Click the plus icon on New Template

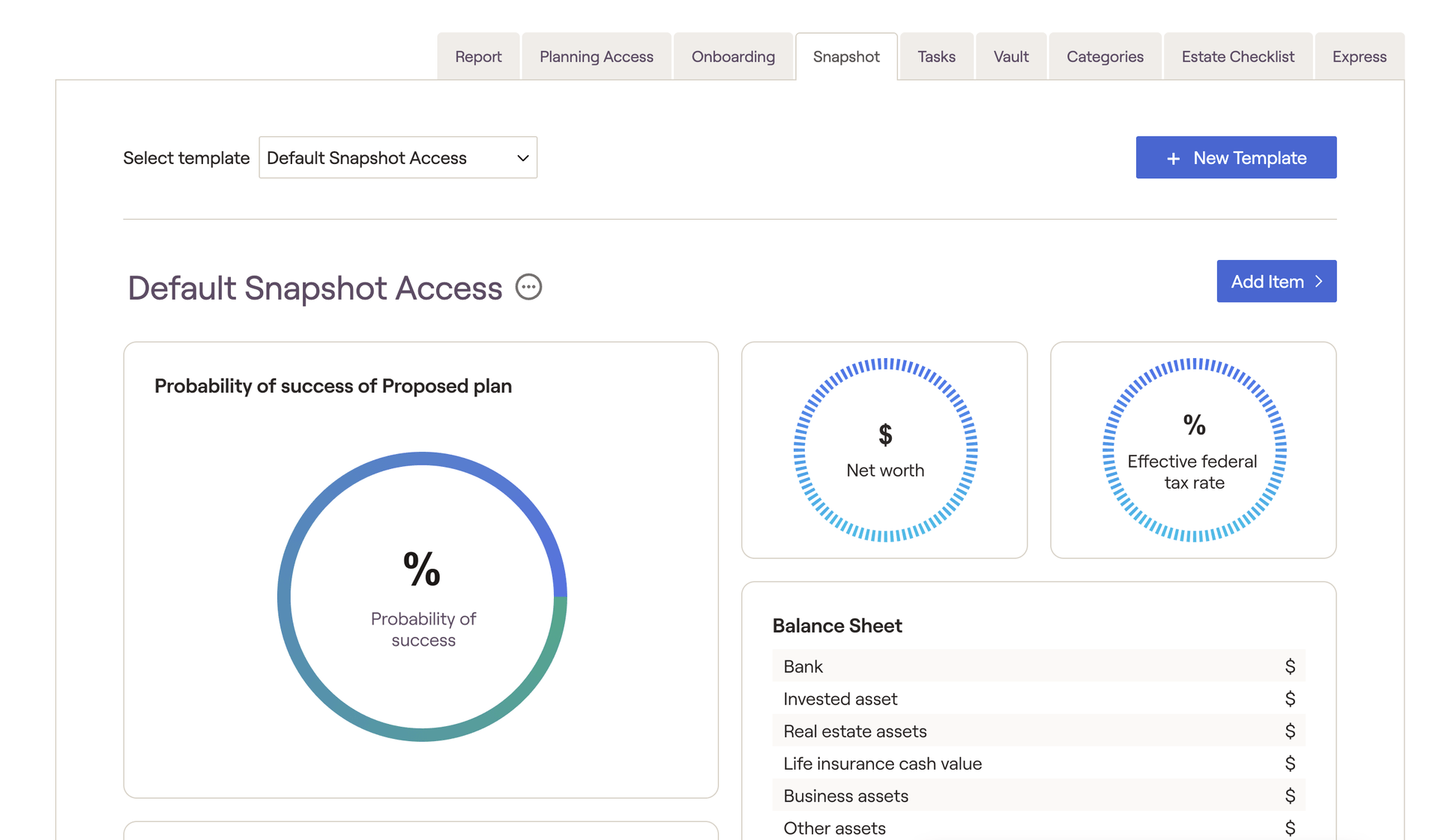tap(1173, 158)
